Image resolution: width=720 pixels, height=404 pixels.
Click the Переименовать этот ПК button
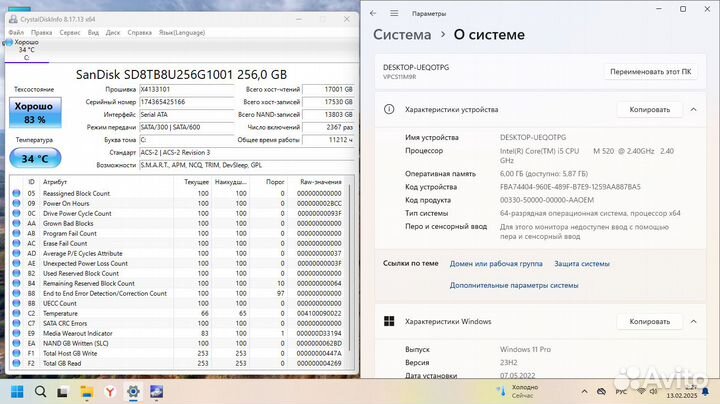click(650, 72)
